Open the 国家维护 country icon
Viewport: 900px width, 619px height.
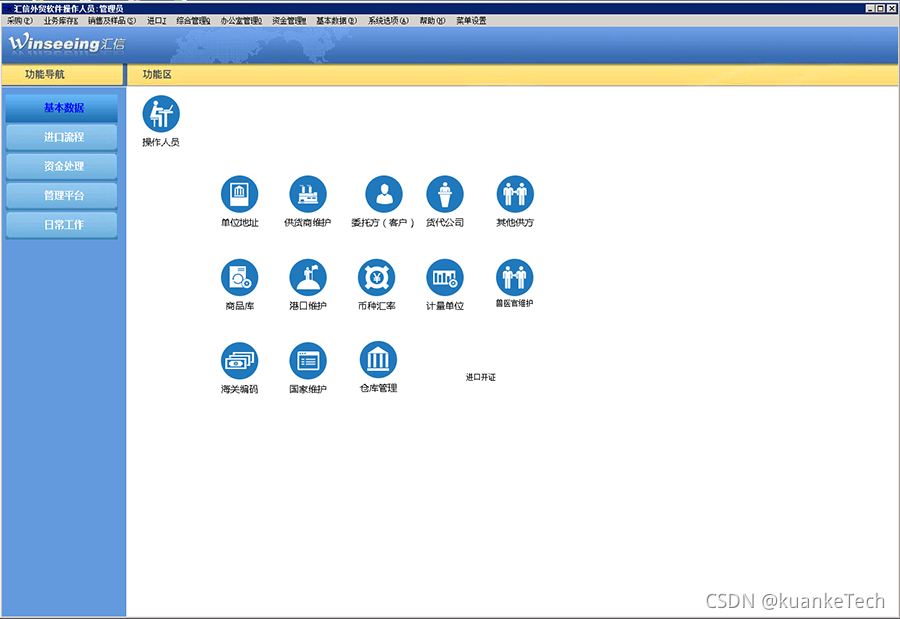coord(308,361)
